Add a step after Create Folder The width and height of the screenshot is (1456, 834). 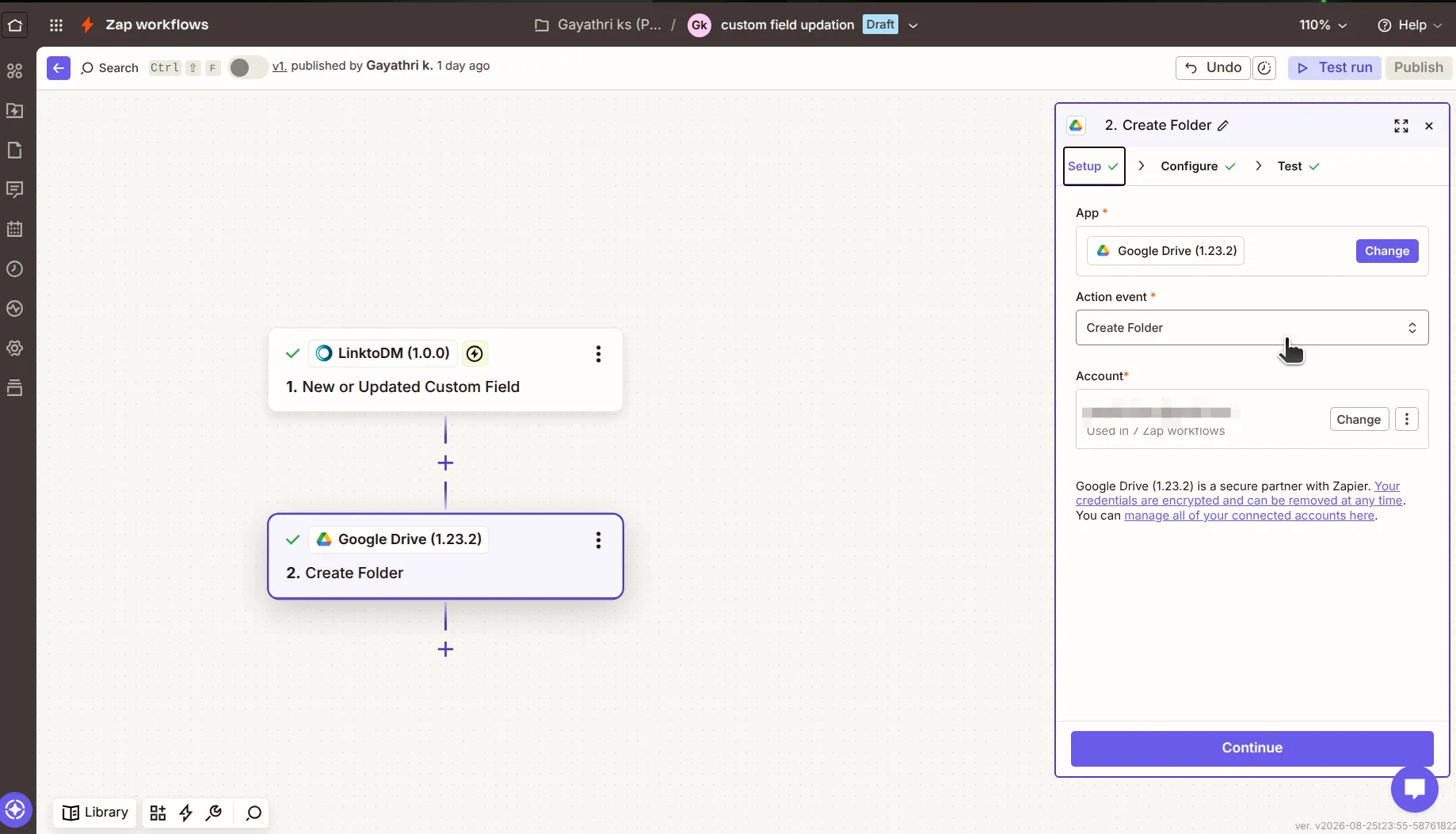point(445,649)
